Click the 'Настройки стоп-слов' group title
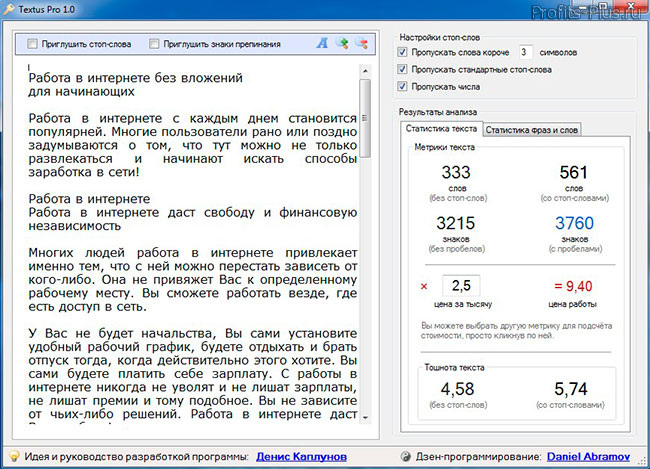The height and width of the screenshot is (469, 650). pos(439,37)
